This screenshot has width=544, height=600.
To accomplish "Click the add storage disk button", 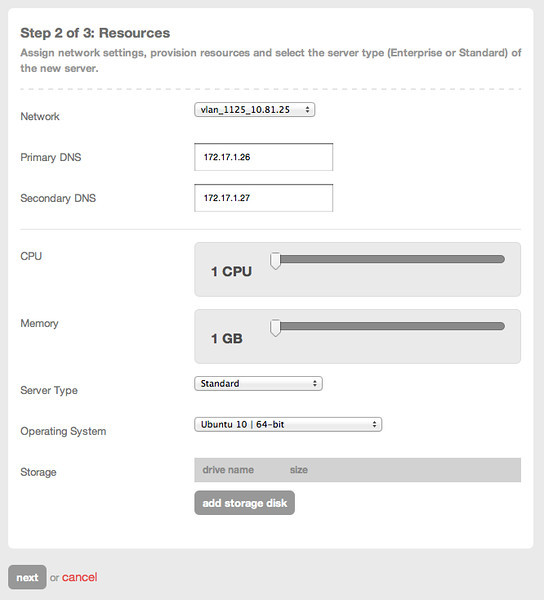I will click(x=244, y=503).
